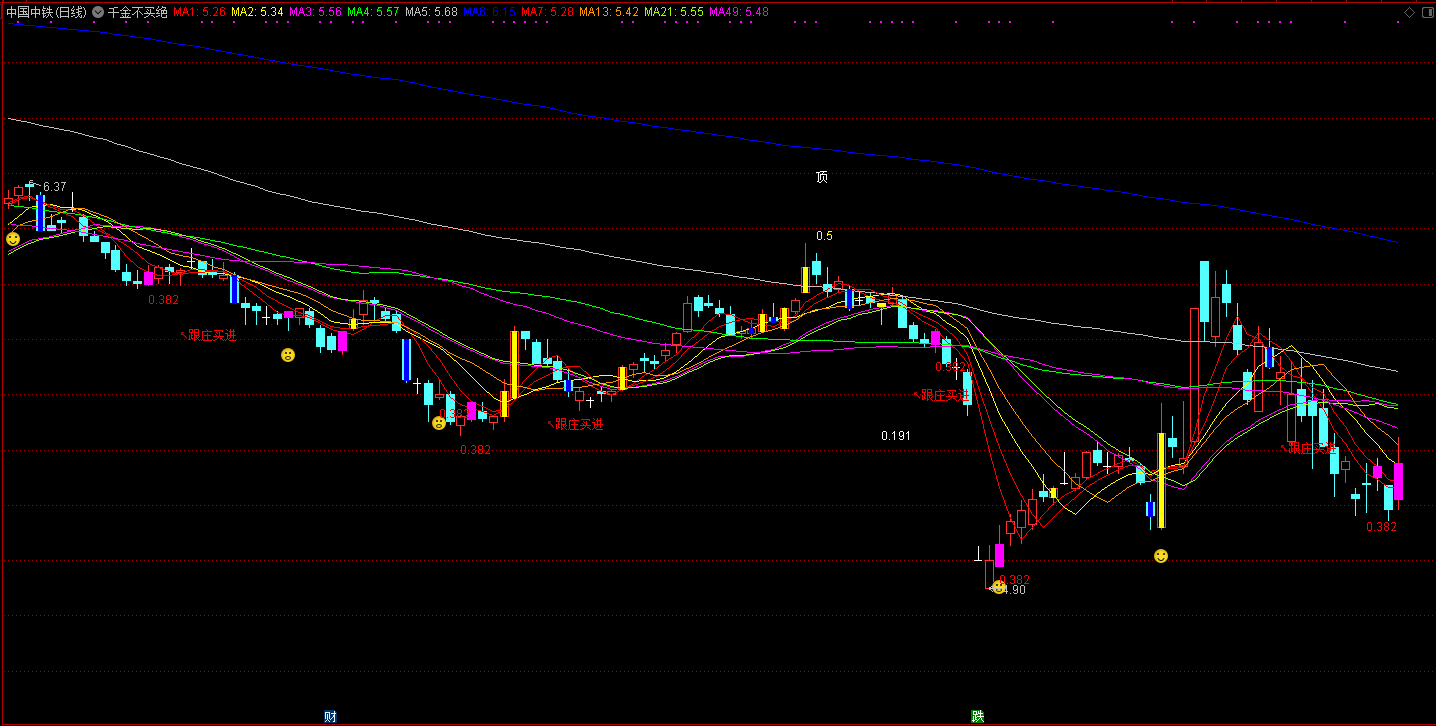Click the 4.90 low price label
Image resolution: width=1436 pixels, height=726 pixels.
tap(1013, 590)
